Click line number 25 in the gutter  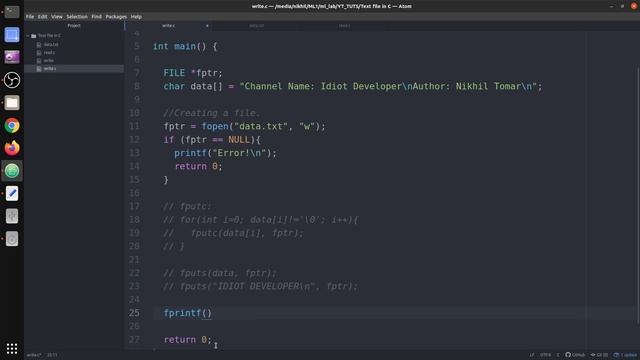coord(134,313)
